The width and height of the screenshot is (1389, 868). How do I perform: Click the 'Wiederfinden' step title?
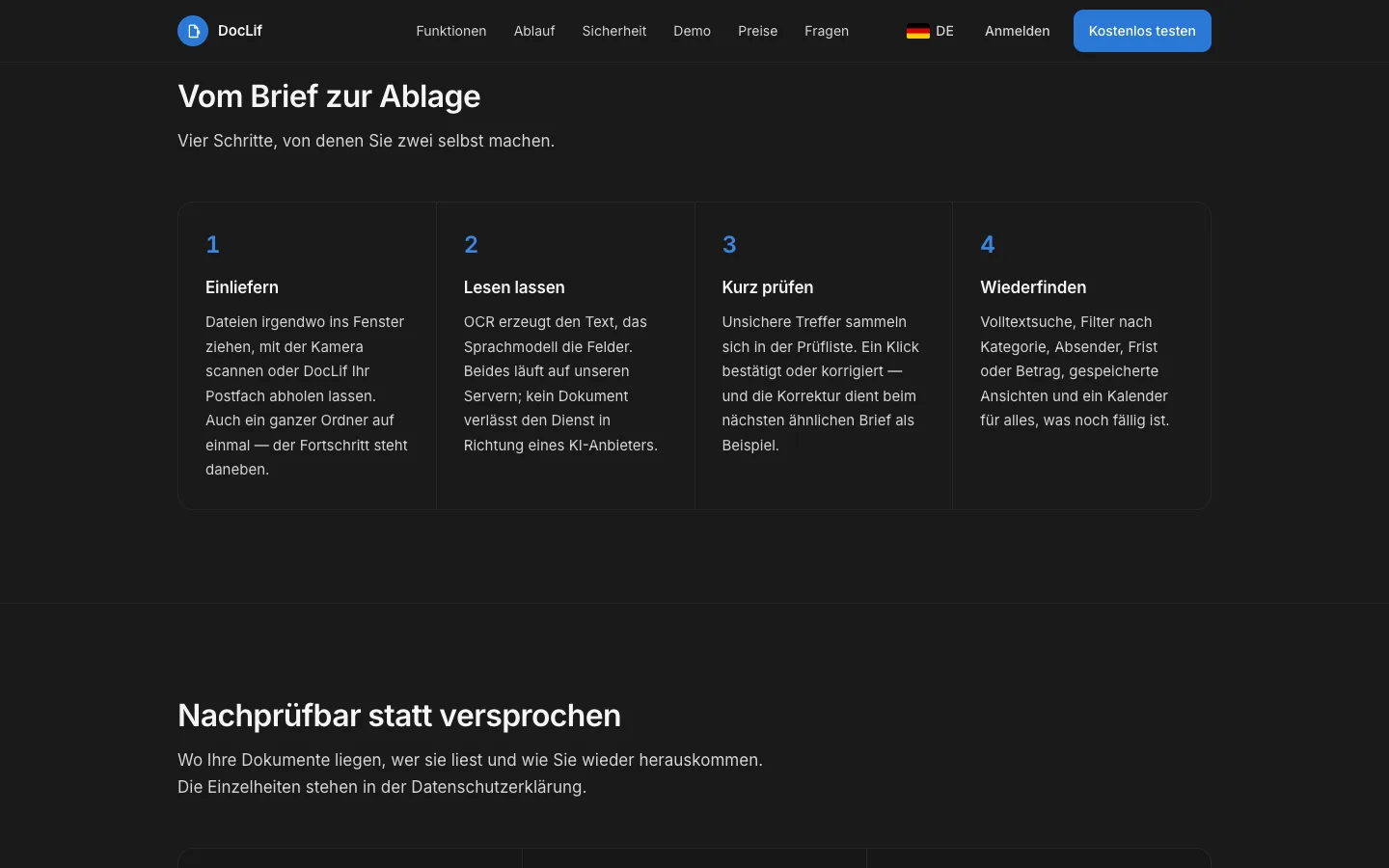tap(1033, 287)
